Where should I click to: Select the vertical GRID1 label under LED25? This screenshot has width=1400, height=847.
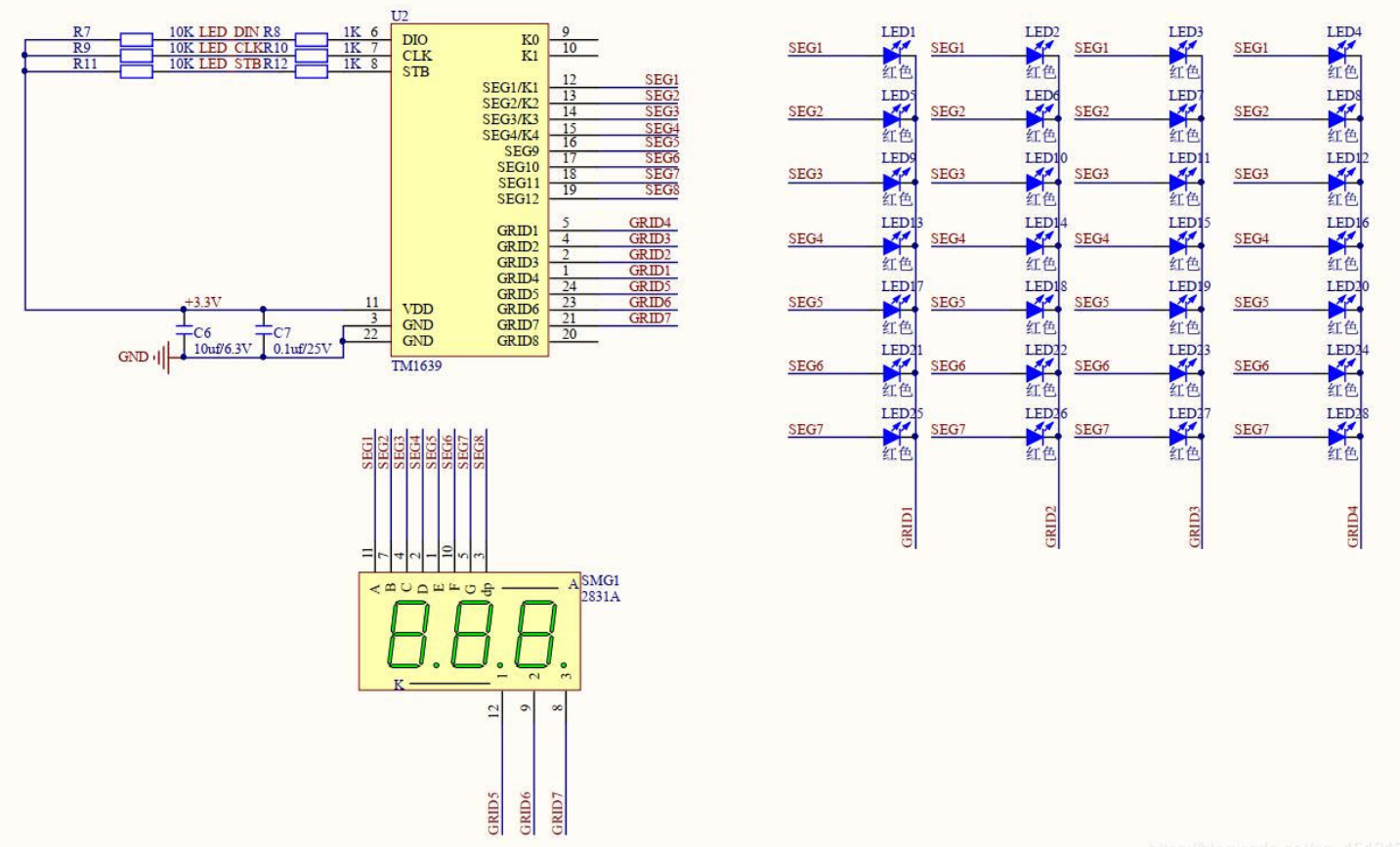coord(908,526)
